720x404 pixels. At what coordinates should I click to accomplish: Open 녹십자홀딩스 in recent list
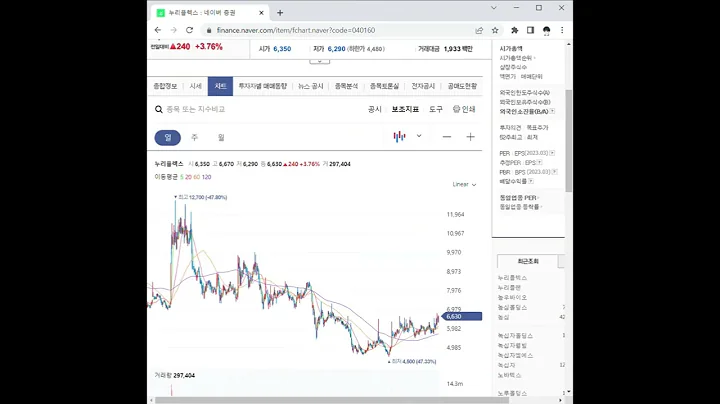click(516, 336)
